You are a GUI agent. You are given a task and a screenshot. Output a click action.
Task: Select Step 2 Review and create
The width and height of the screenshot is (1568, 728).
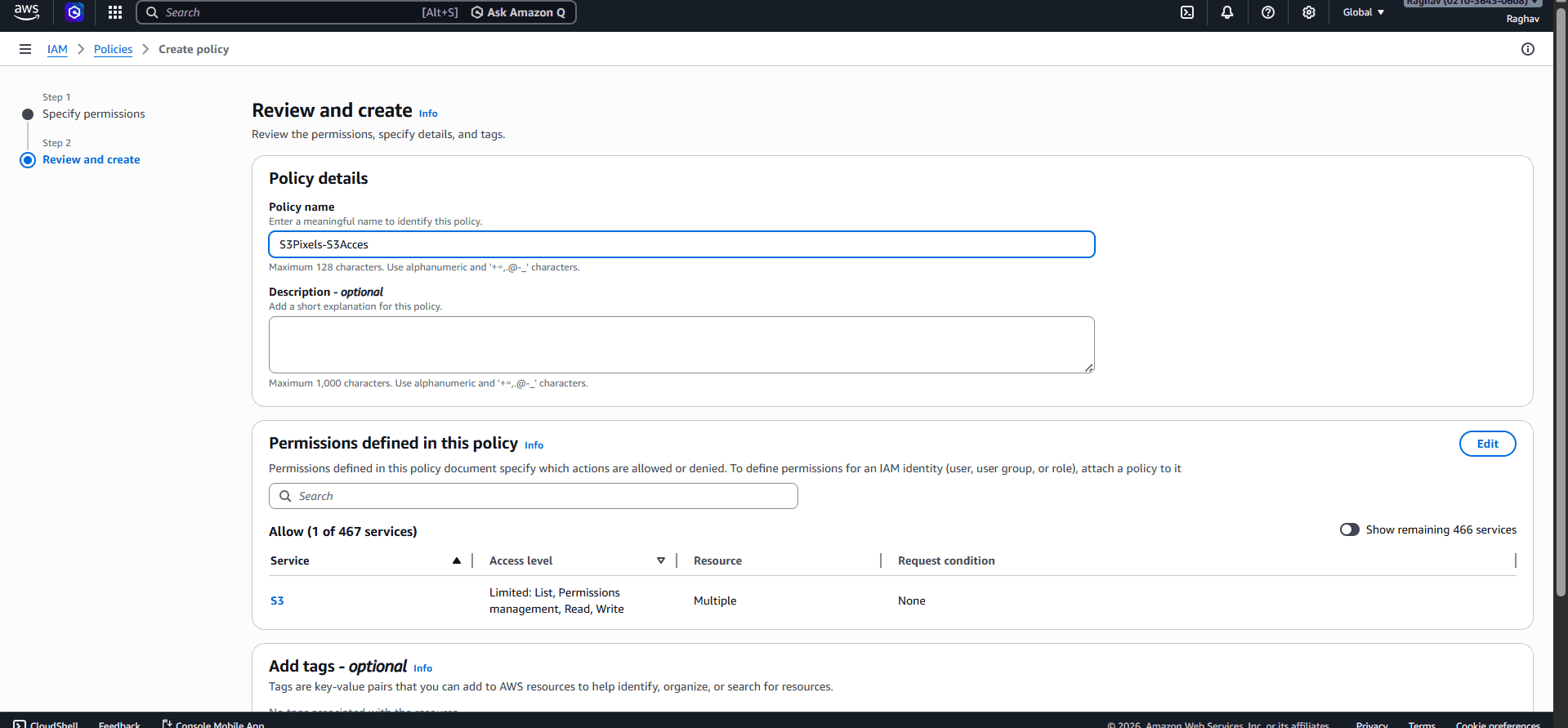91,159
